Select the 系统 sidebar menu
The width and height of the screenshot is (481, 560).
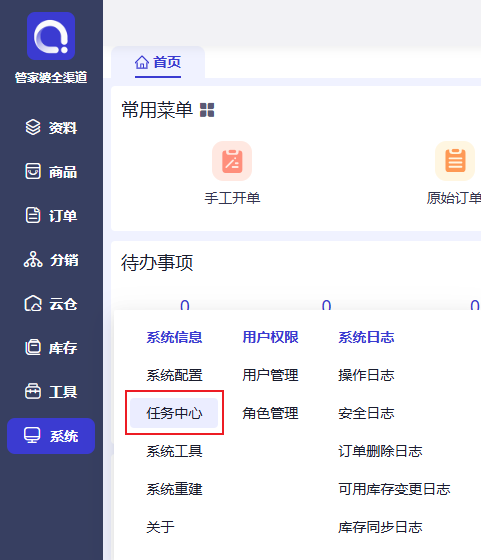(51, 436)
